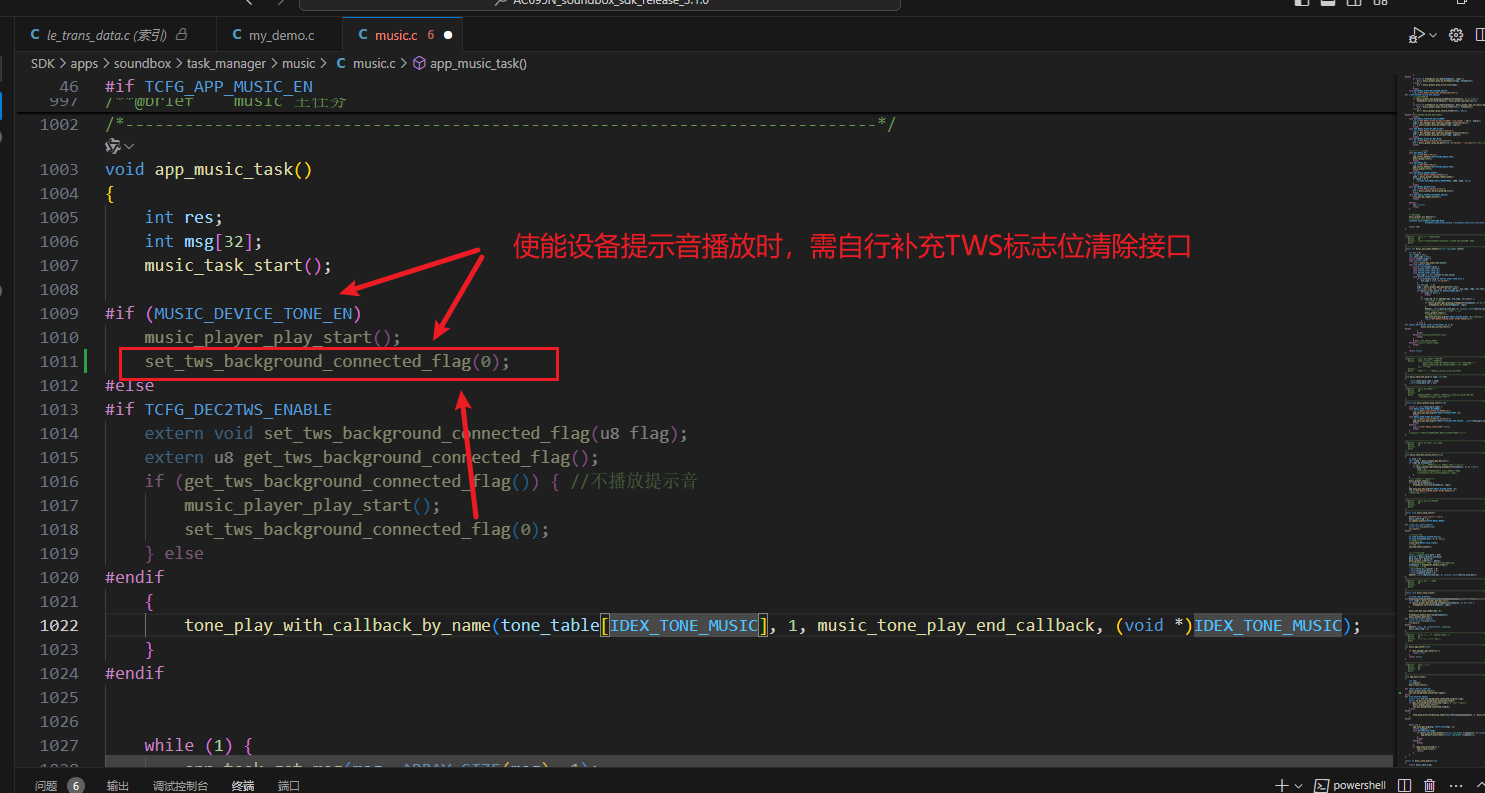Open customize layout icon
1485x793 pixels.
tap(1381, 3)
